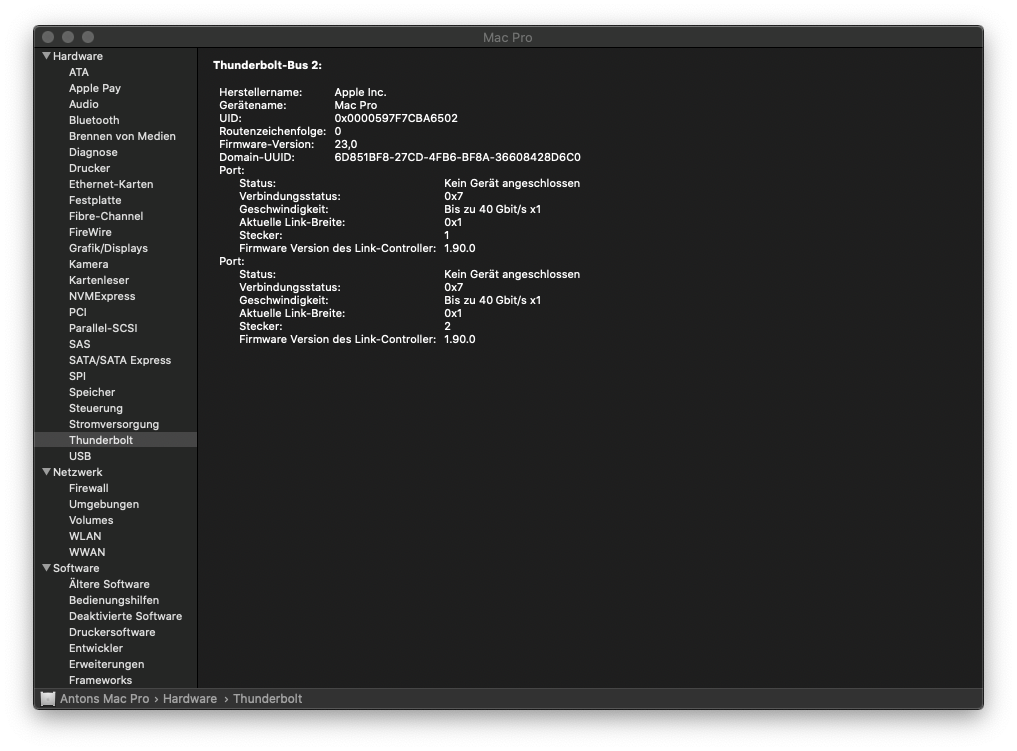Open the Frameworks entry
This screenshot has height=751, width=1017.
100,680
